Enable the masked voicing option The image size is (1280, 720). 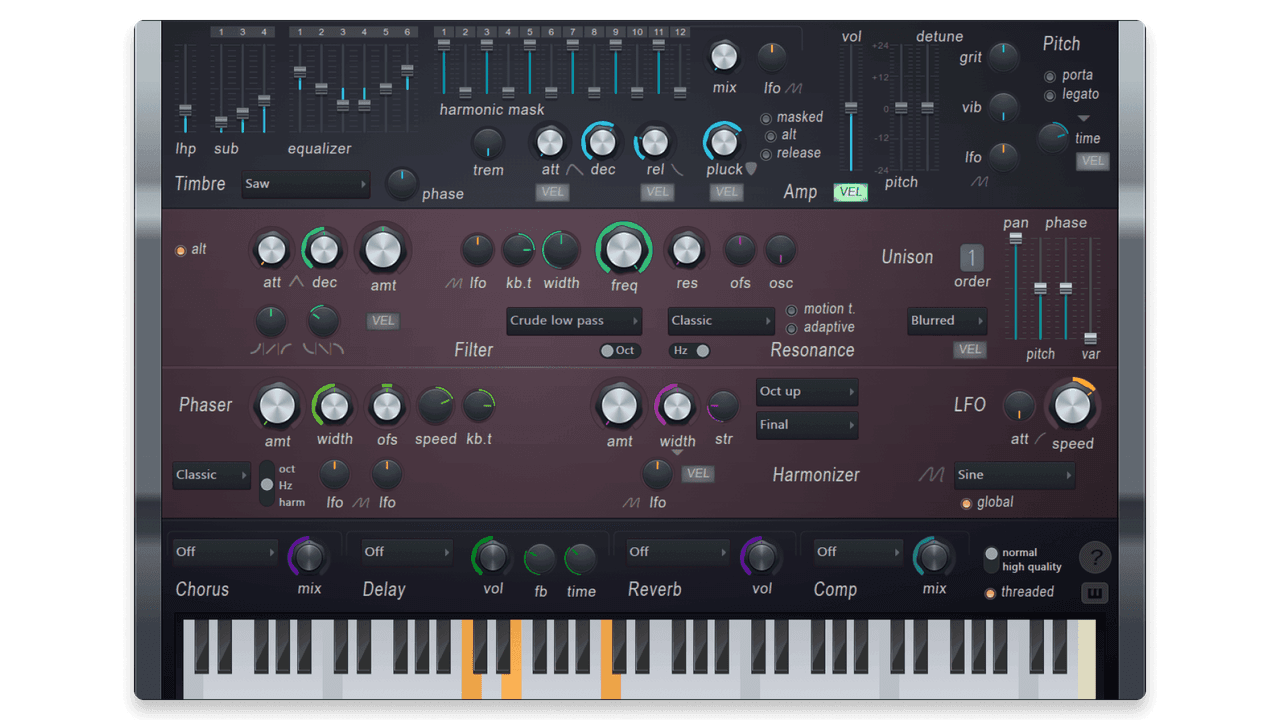[765, 117]
